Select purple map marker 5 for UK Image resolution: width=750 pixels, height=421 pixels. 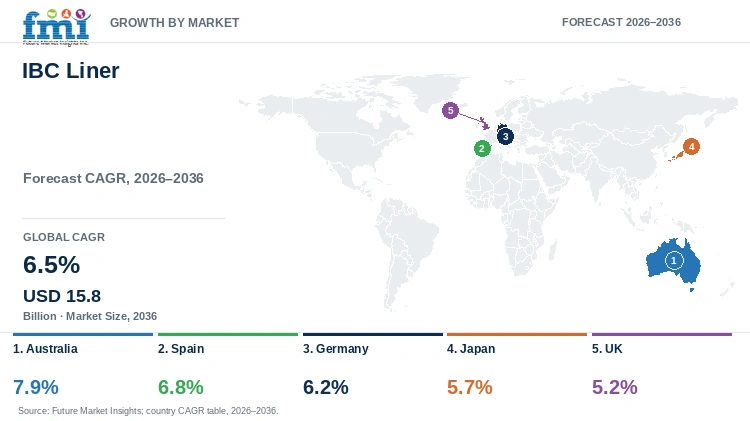point(450,111)
